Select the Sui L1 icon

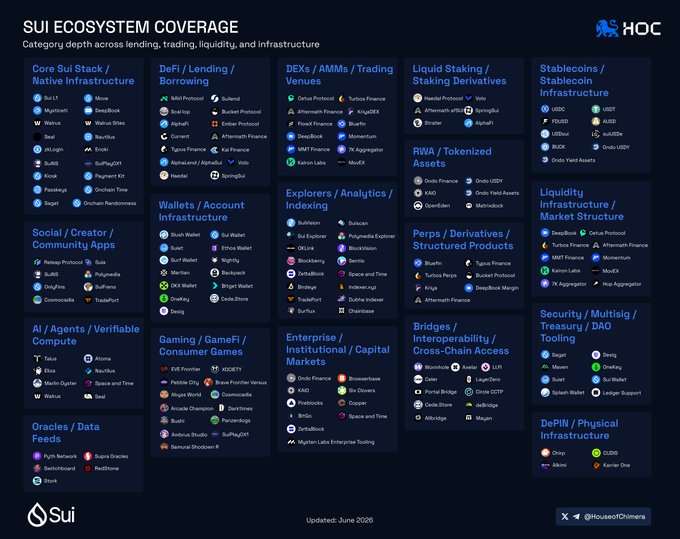(x=37, y=98)
